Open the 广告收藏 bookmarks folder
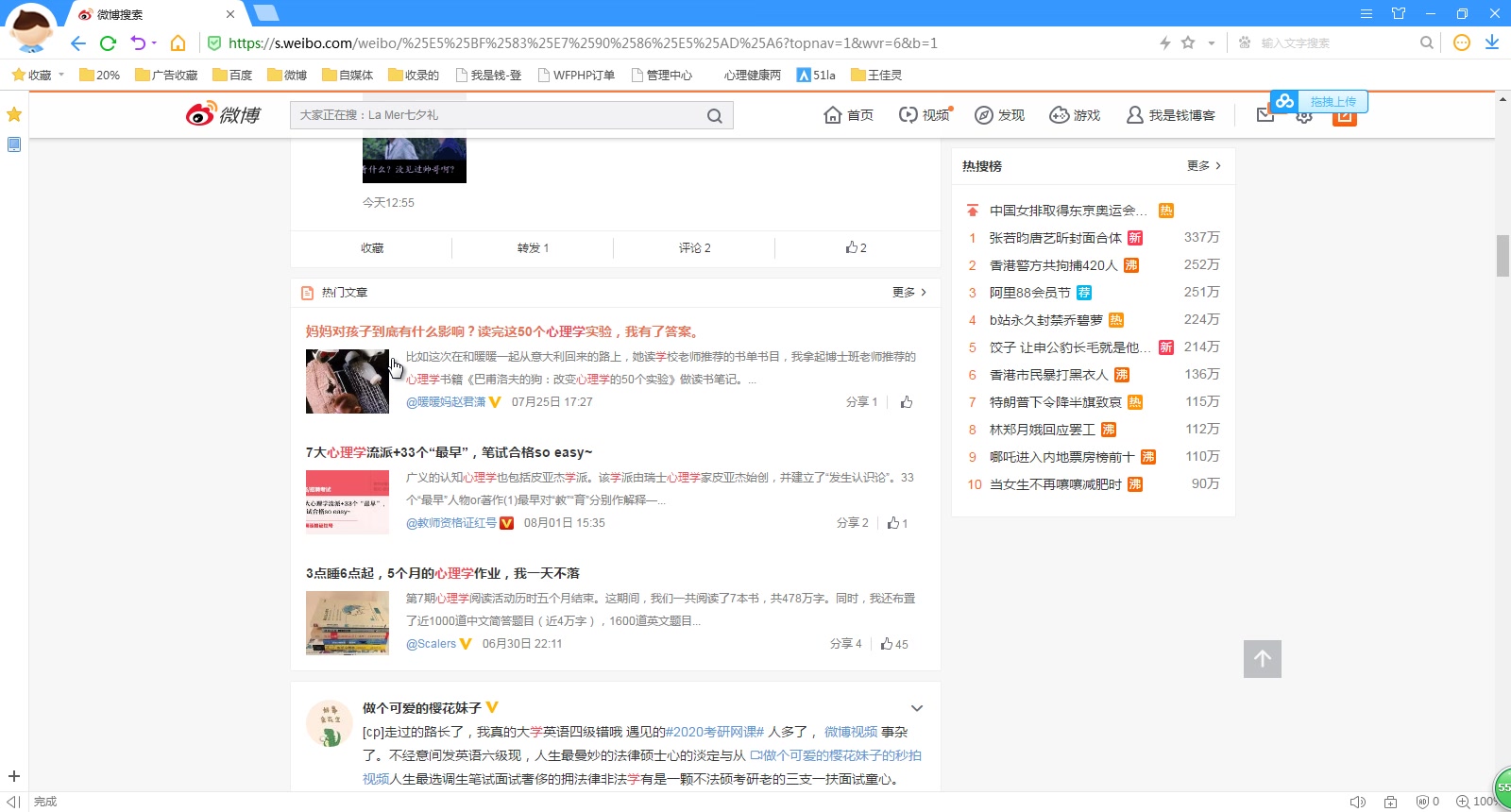Image resolution: width=1511 pixels, height=812 pixels. click(166, 75)
